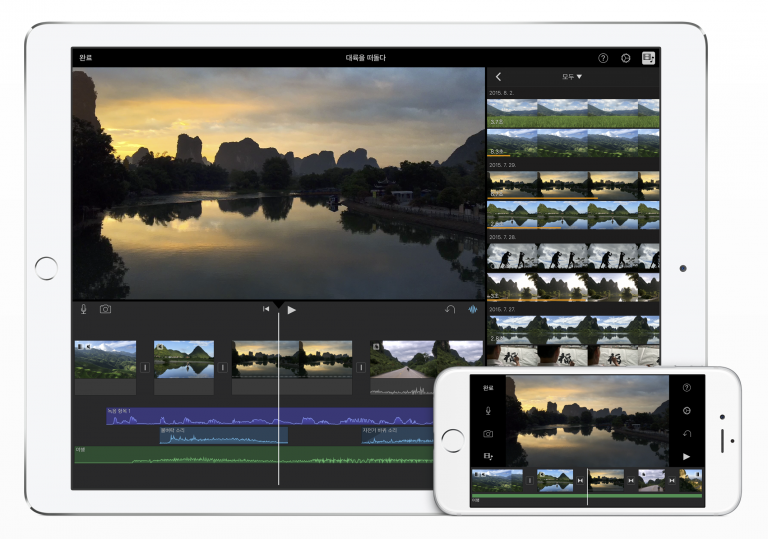This screenshot has width=768, height=539.
Task: Edit transition before sunset clip on iPhone
Action: pos(580,481)
